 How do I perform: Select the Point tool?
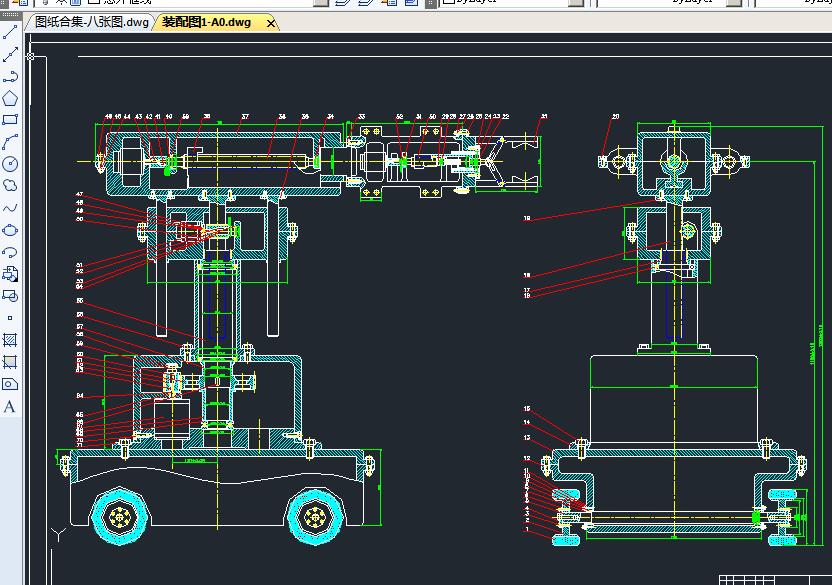coord(10,318)
